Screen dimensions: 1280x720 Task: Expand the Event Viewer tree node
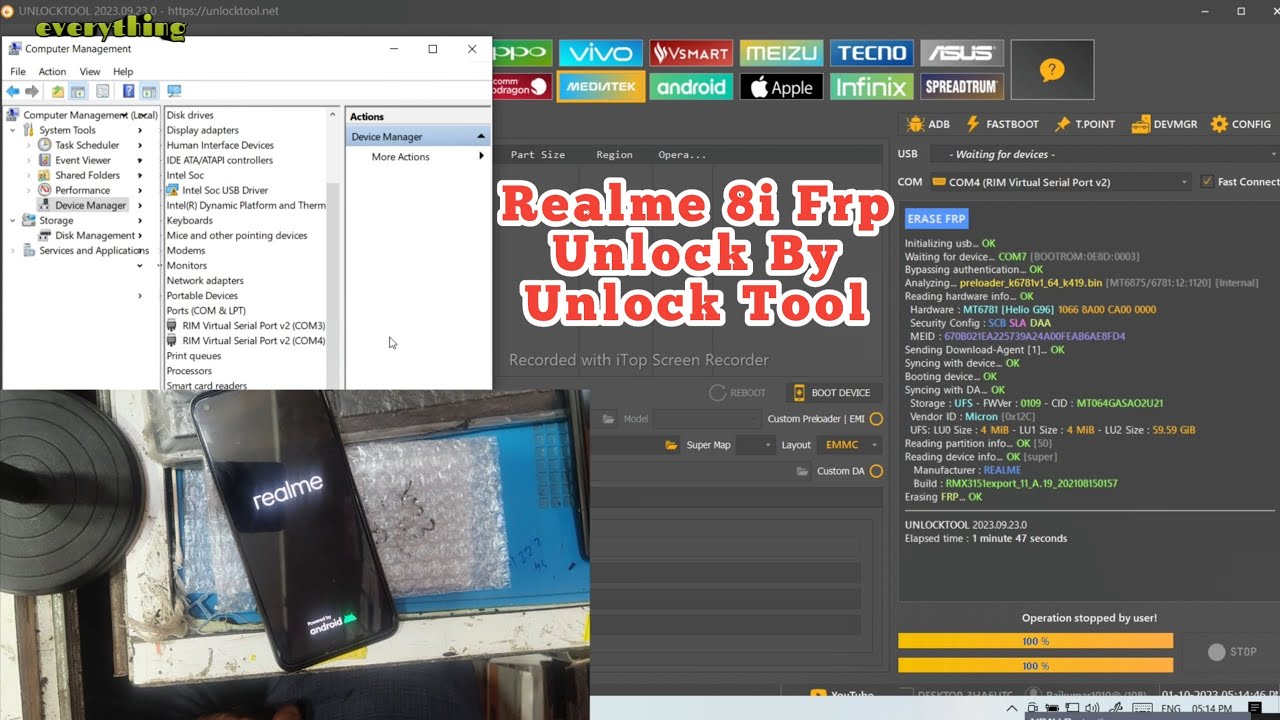tap(28, 160)
